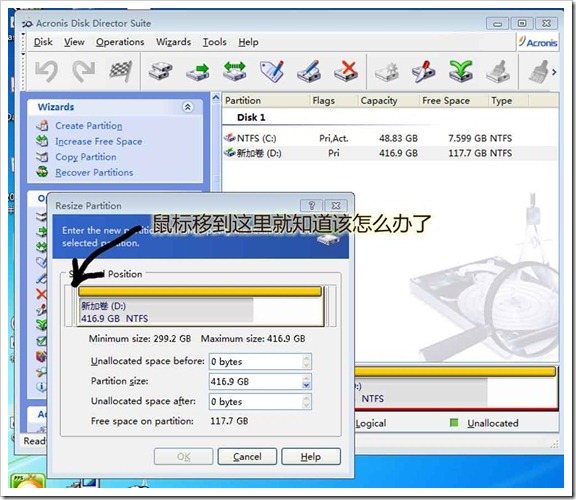
Task: Click the Create Partition wizard icon
Action: pos(42,125)
